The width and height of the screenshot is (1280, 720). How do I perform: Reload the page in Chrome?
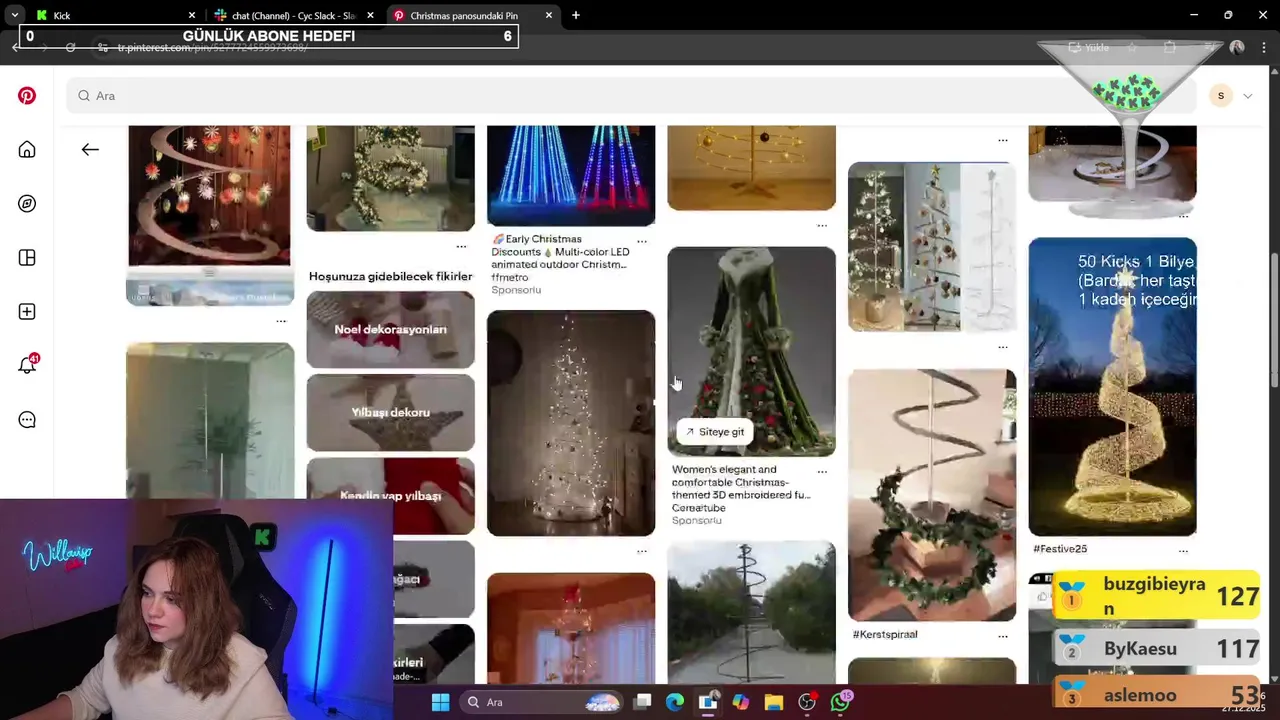pos(70,47)
